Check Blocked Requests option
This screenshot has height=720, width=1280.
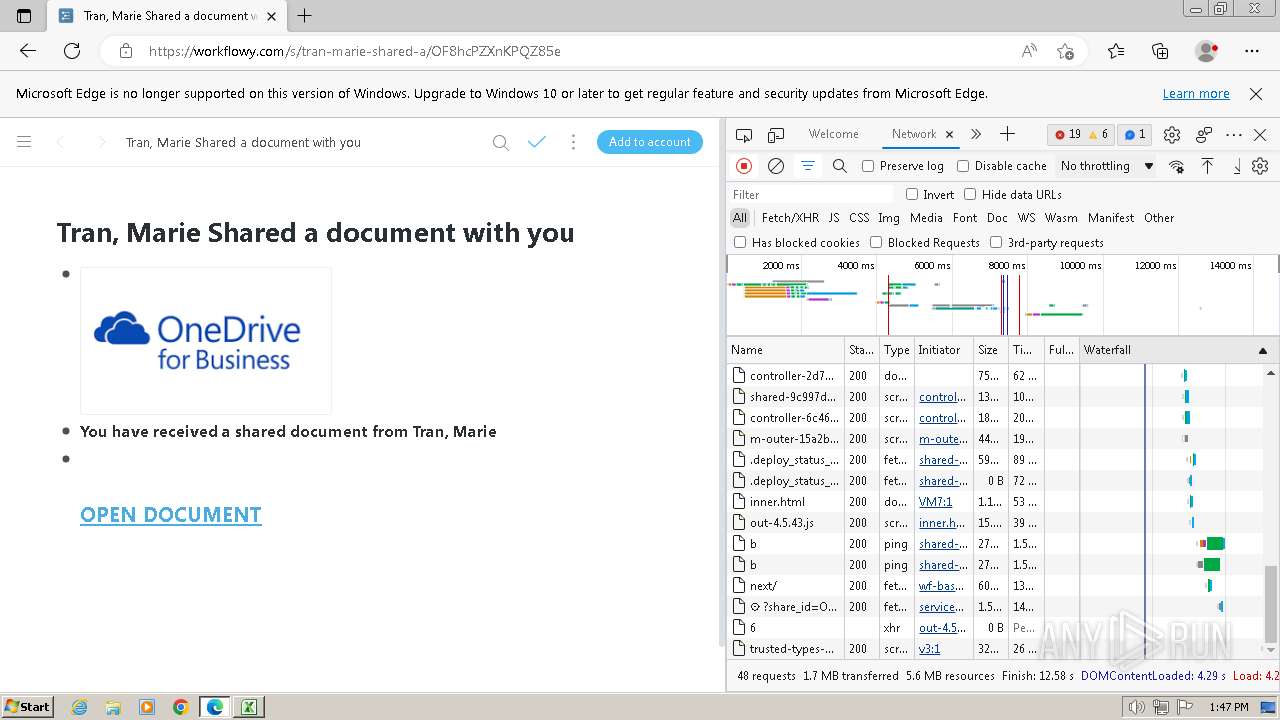coord(876,242)
